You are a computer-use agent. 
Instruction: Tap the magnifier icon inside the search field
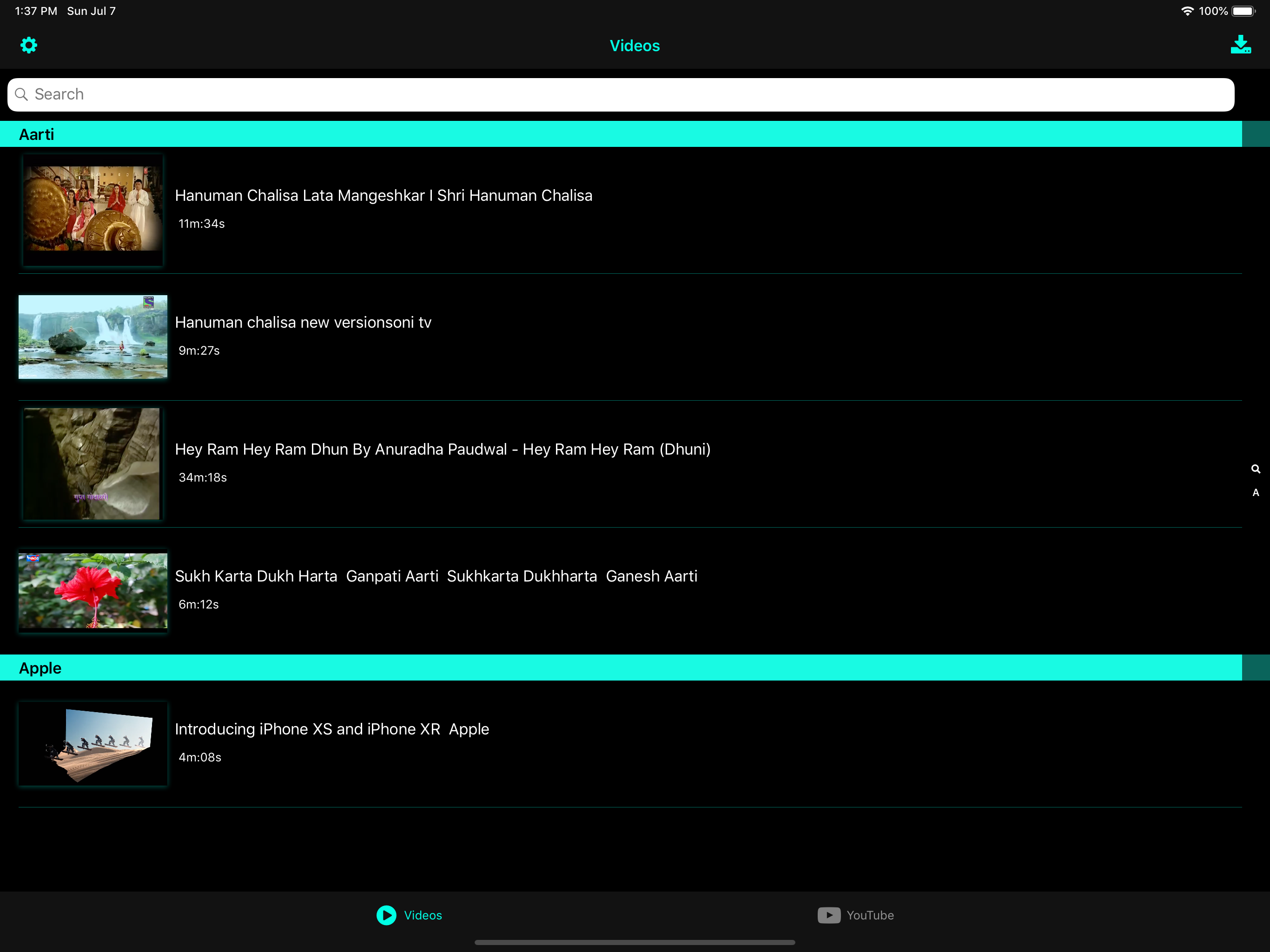21,94
